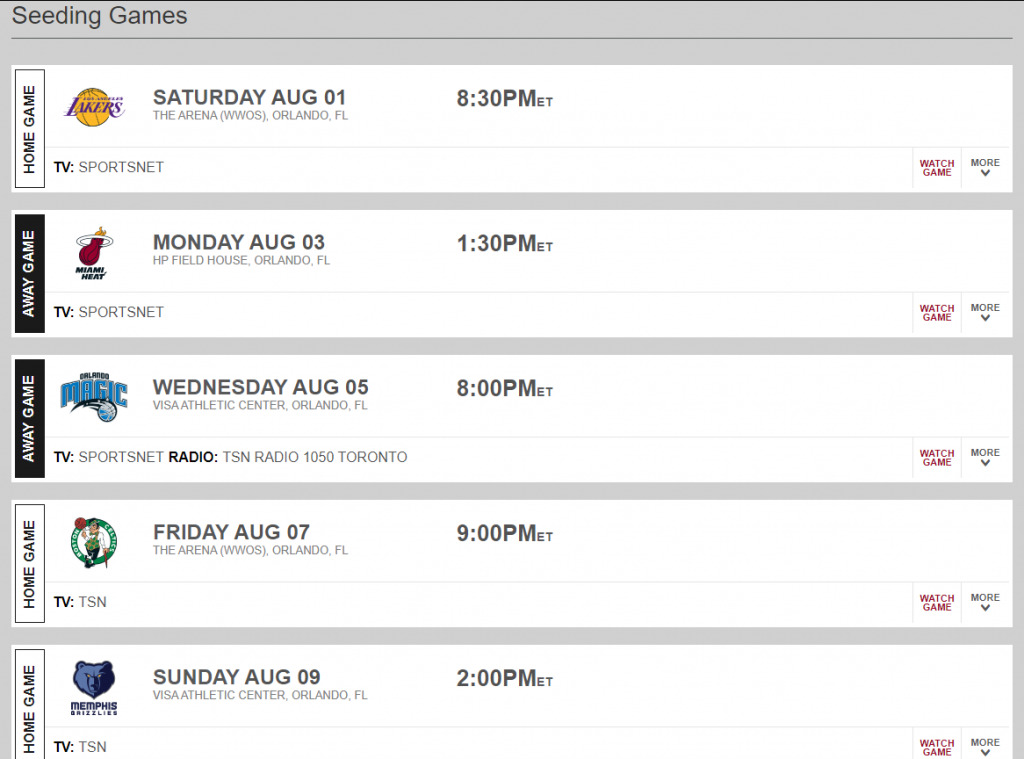Expand More for Wednesday Aug 05 game
The width and height of the screenshot is (1024, 759).
985,457
